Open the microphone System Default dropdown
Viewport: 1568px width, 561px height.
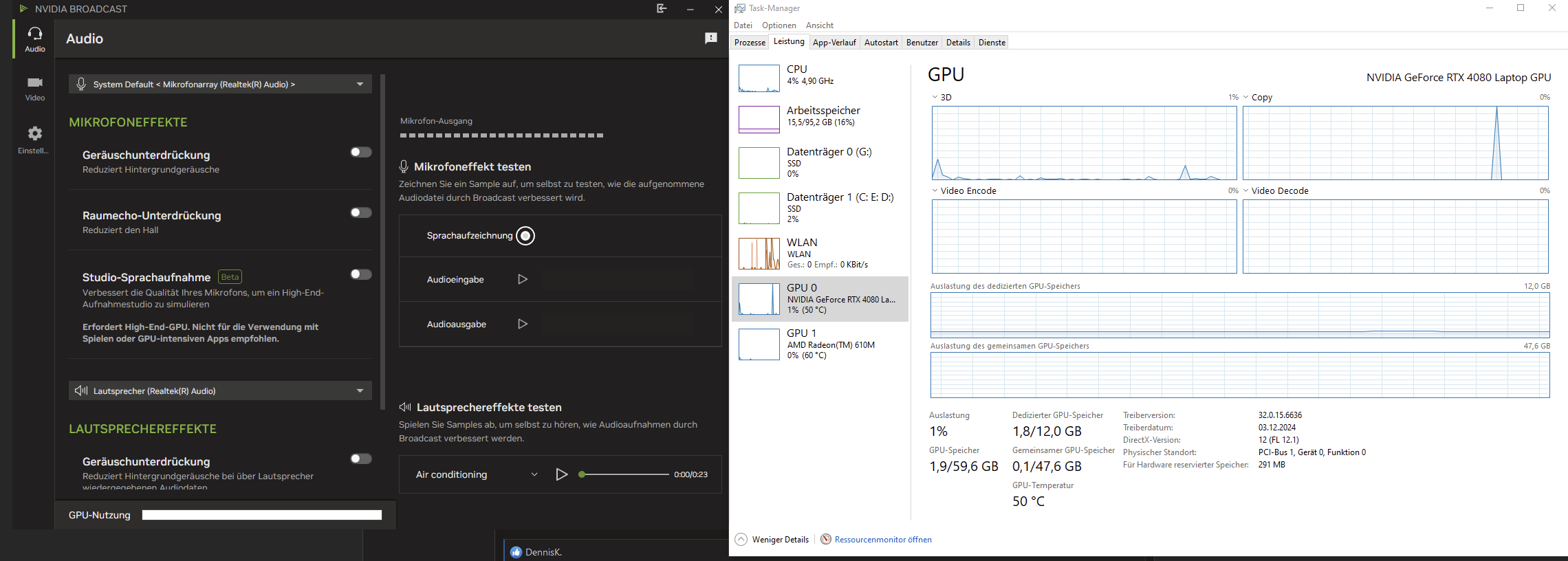click(220, 84)
